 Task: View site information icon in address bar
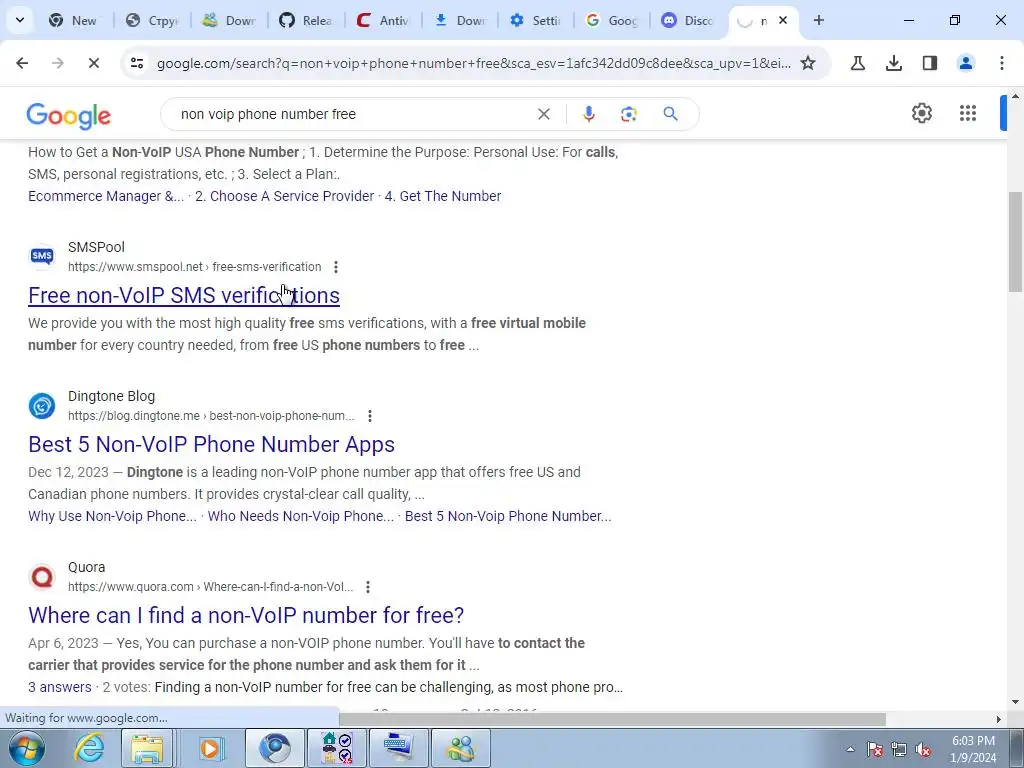137,63
